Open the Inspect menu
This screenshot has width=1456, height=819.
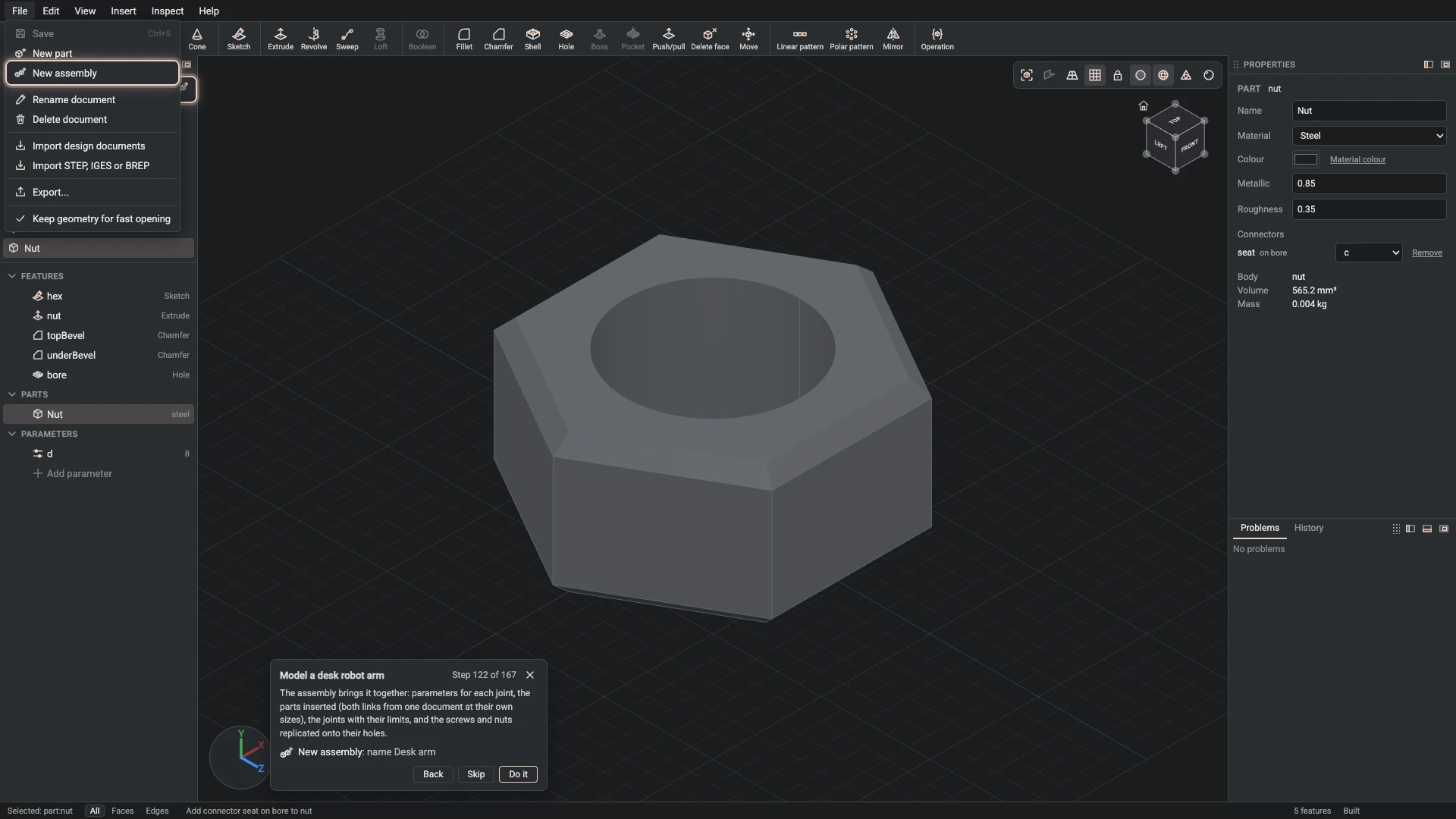pos(167,11)
